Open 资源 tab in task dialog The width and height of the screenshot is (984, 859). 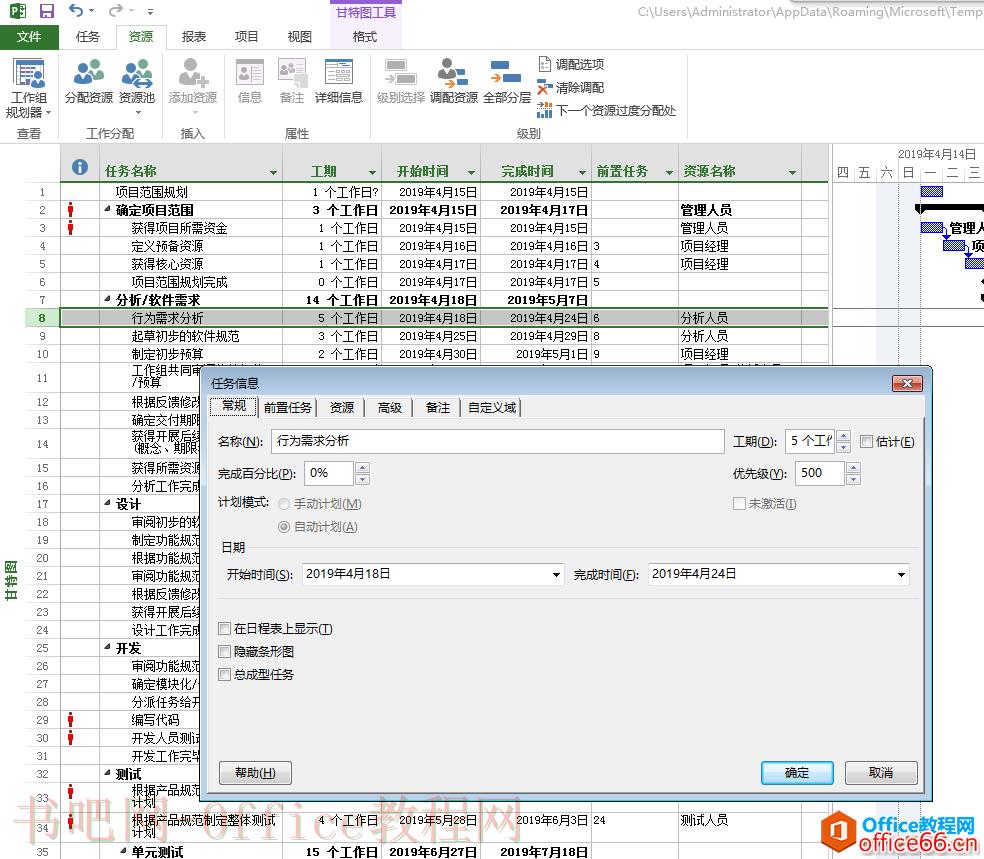point(342,408)
